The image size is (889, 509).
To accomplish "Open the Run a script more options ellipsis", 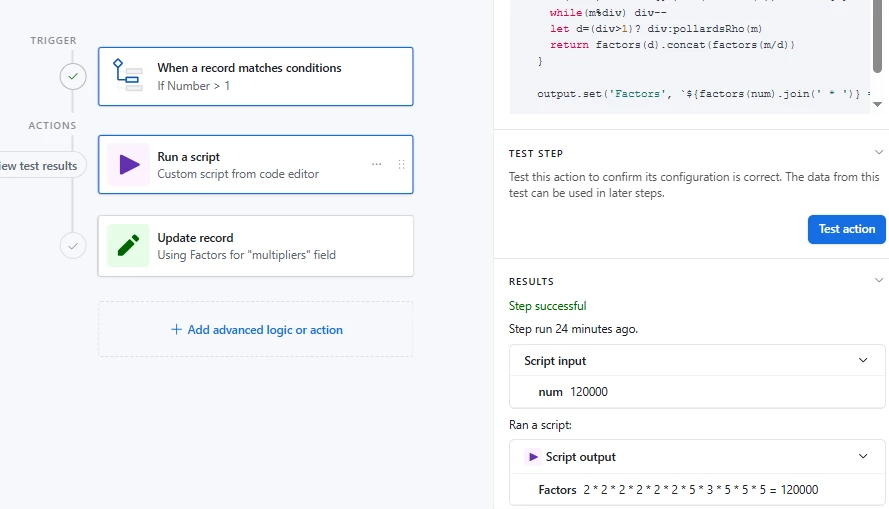I will pyautogui.click(x=376, y=164).
